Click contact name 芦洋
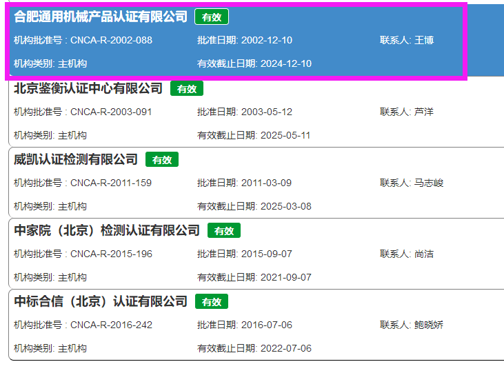This screenshot has height=373, width=504. [x=424, y=112]
